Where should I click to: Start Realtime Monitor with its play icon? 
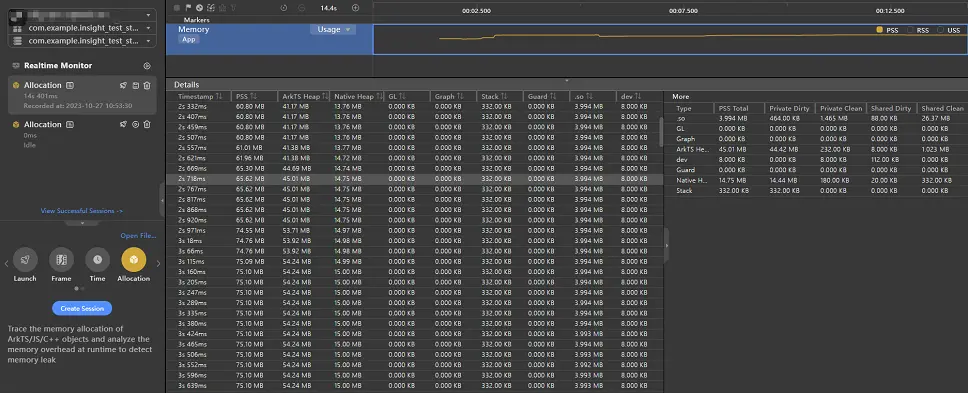[147, 65]
